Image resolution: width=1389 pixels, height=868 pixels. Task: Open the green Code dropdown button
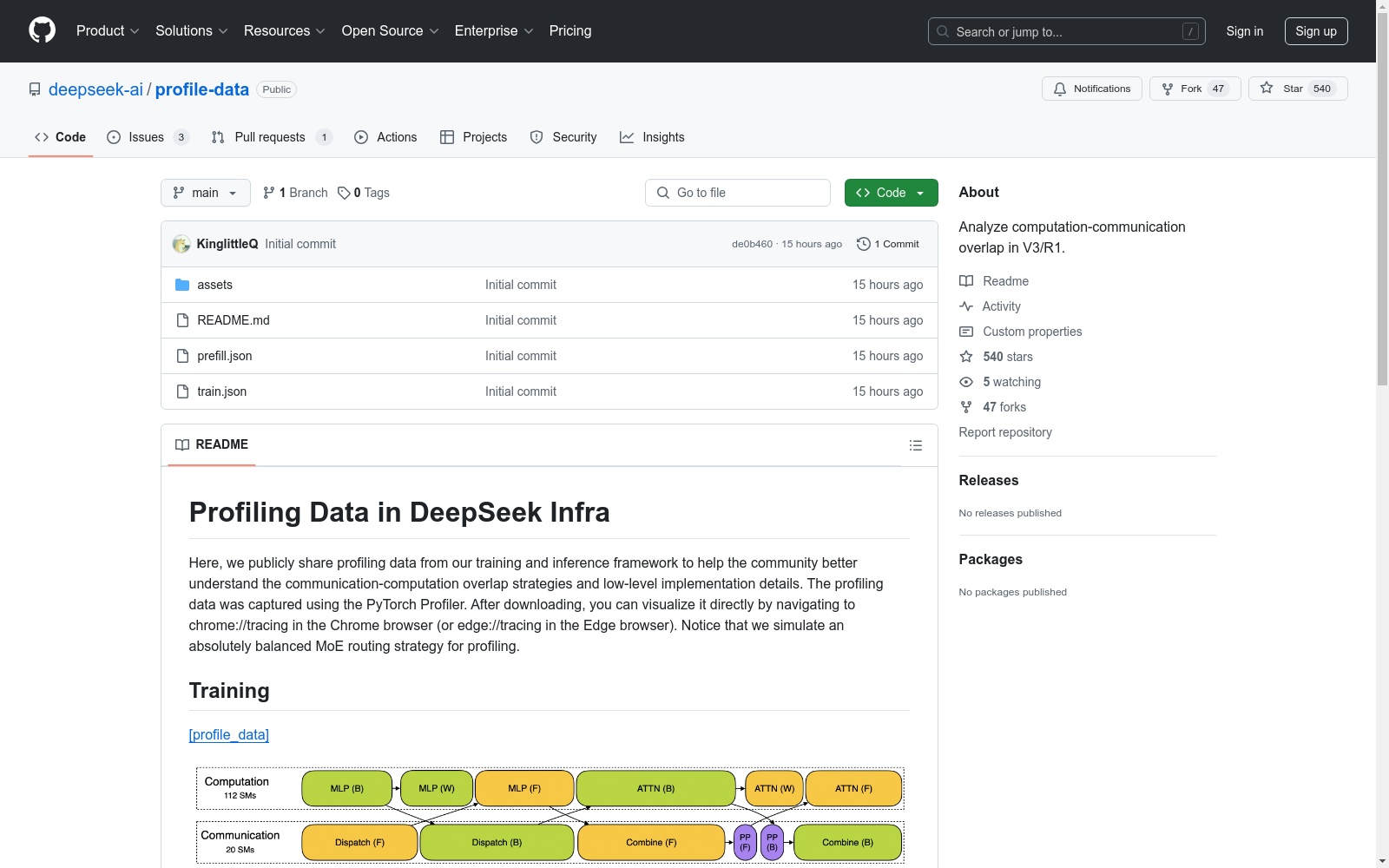click(x=891, y=193)
